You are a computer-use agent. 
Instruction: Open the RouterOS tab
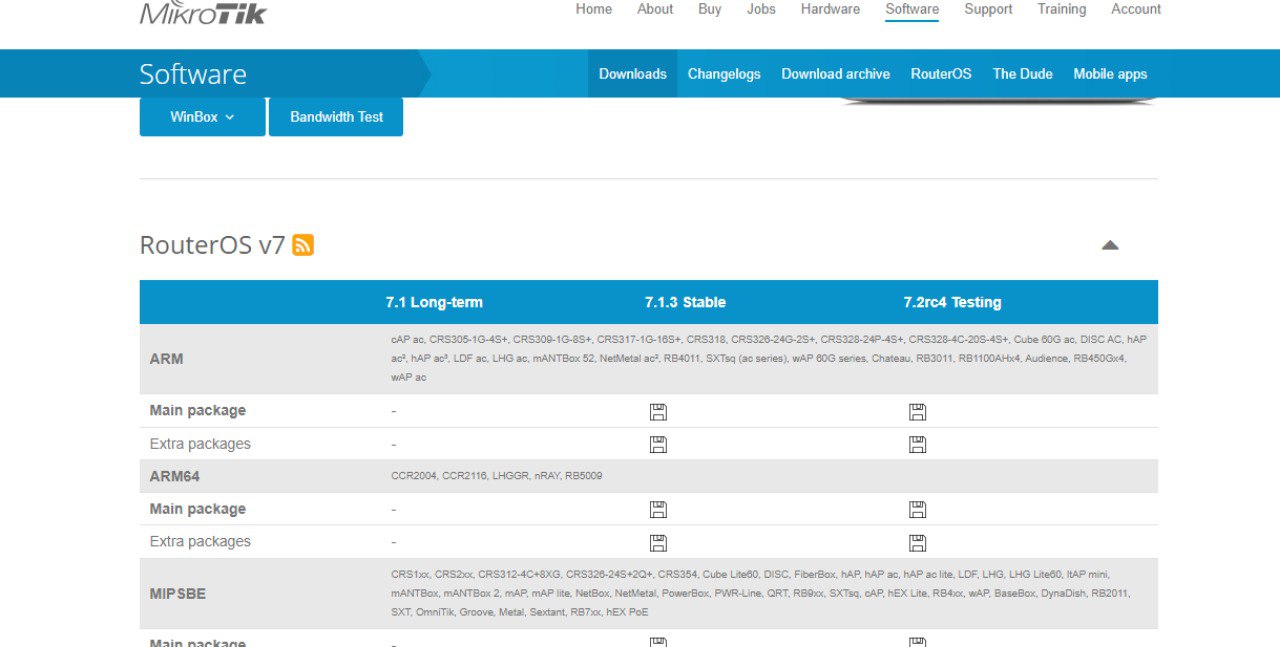click(x=941, y=74)
